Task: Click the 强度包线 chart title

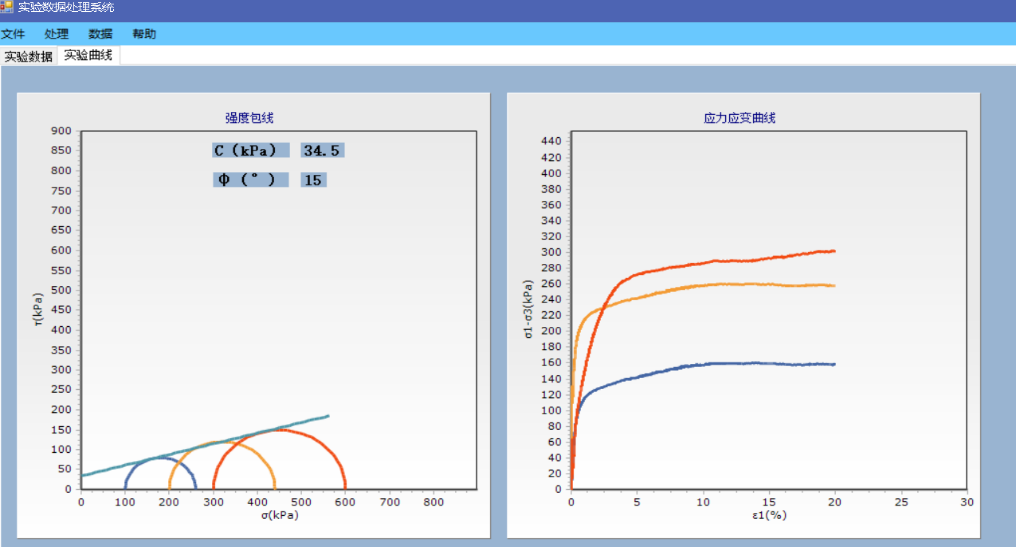Action: (249, 118)
